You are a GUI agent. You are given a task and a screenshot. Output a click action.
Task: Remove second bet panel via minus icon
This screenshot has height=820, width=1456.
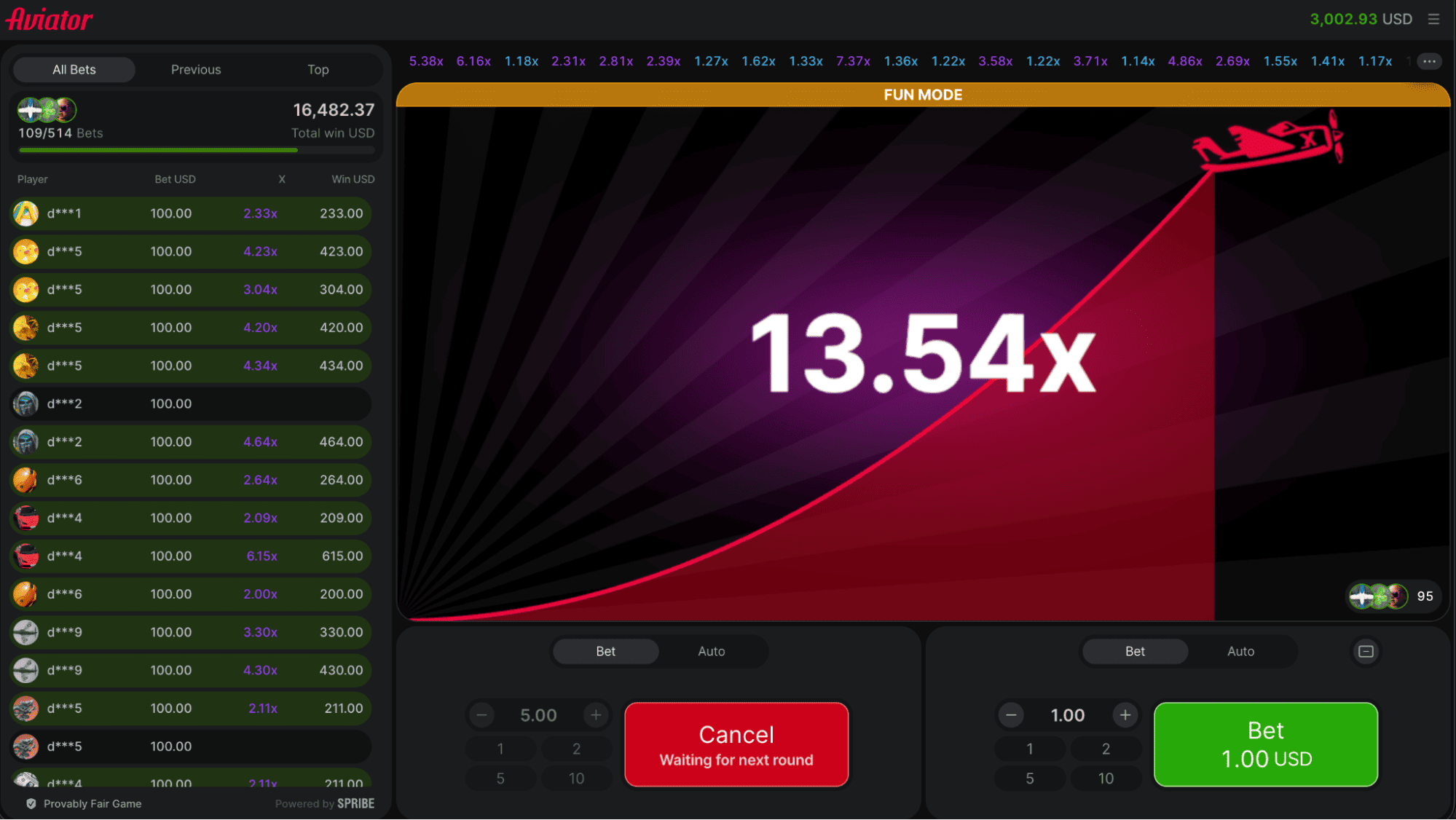(x=1366, y=651)
